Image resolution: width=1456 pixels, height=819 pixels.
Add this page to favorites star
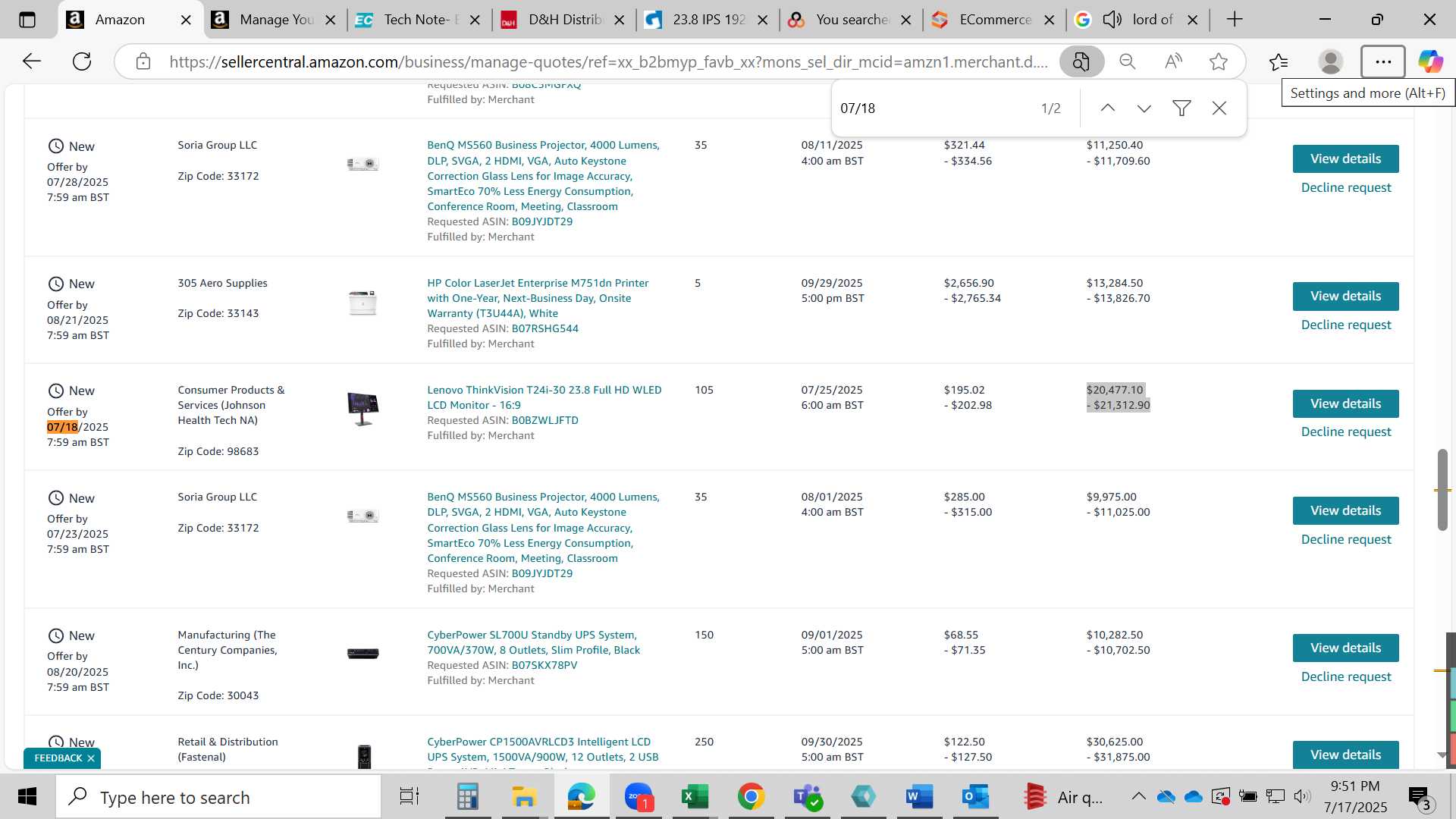tap(1219, 61)
